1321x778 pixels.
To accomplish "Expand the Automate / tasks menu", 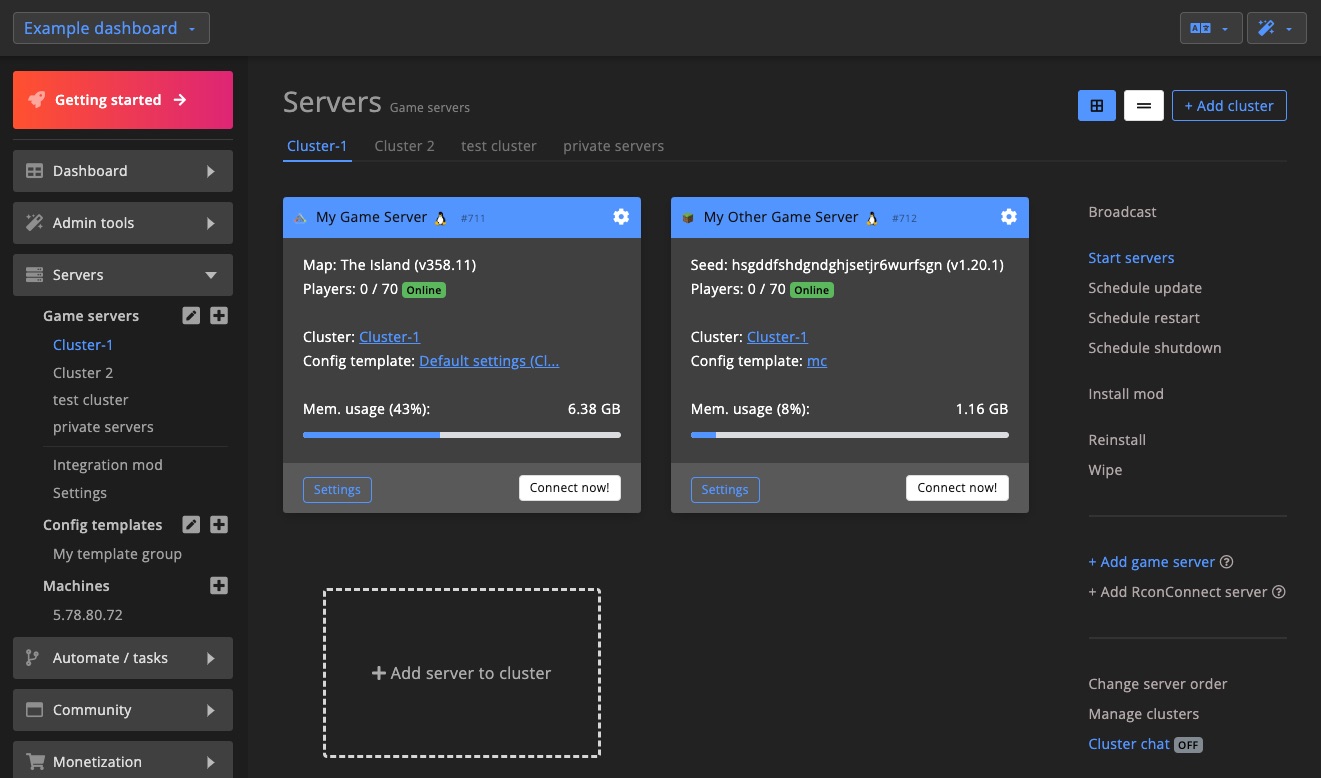I will tap(123, 658).
